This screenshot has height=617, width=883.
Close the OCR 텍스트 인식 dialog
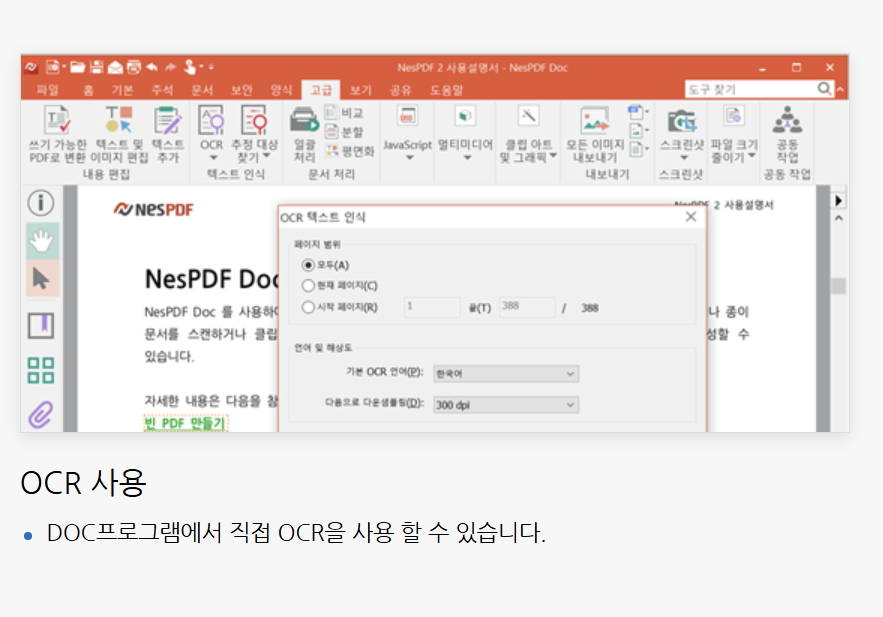tap(691, 217)
